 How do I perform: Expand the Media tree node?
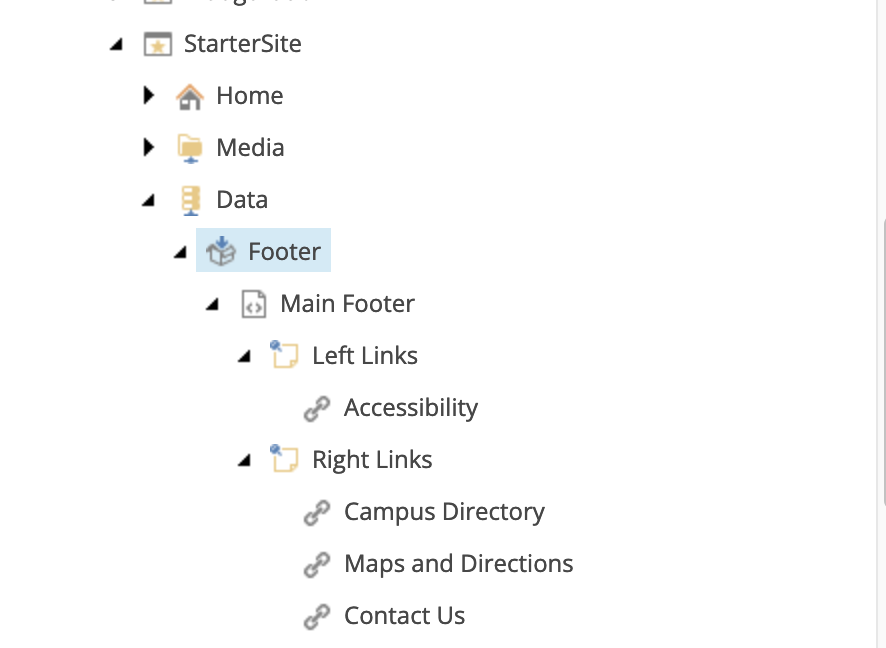(x=148, y=147)
